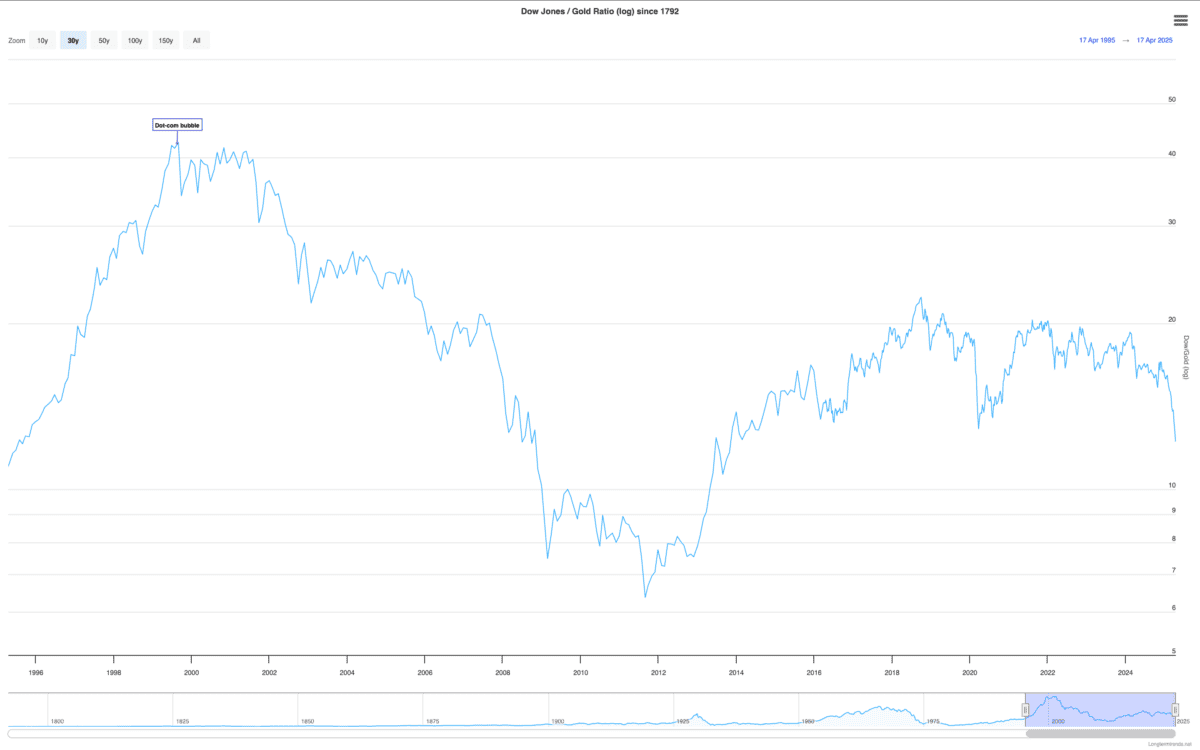This screenshot has width=1200, height=750.
Task: Click the navigator near the 1925 label
Action: click(683, 712)
